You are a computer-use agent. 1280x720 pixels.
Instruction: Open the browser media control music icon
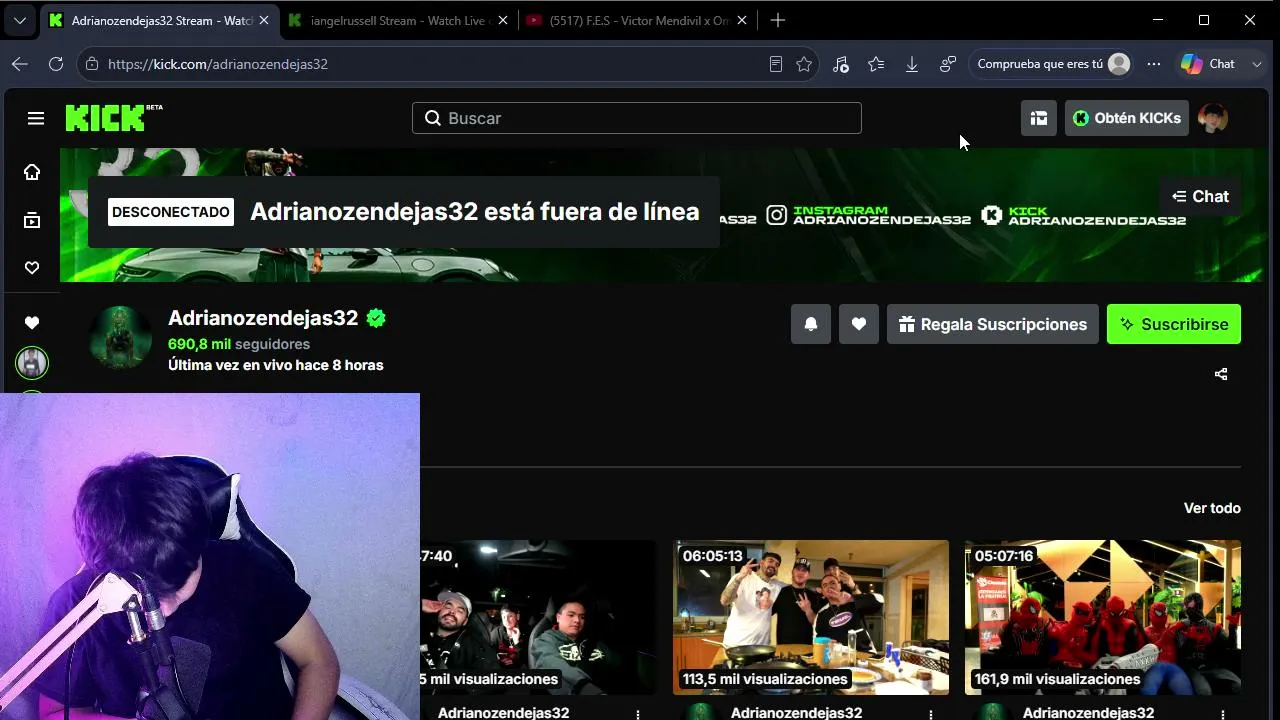[x=840, y=64]
